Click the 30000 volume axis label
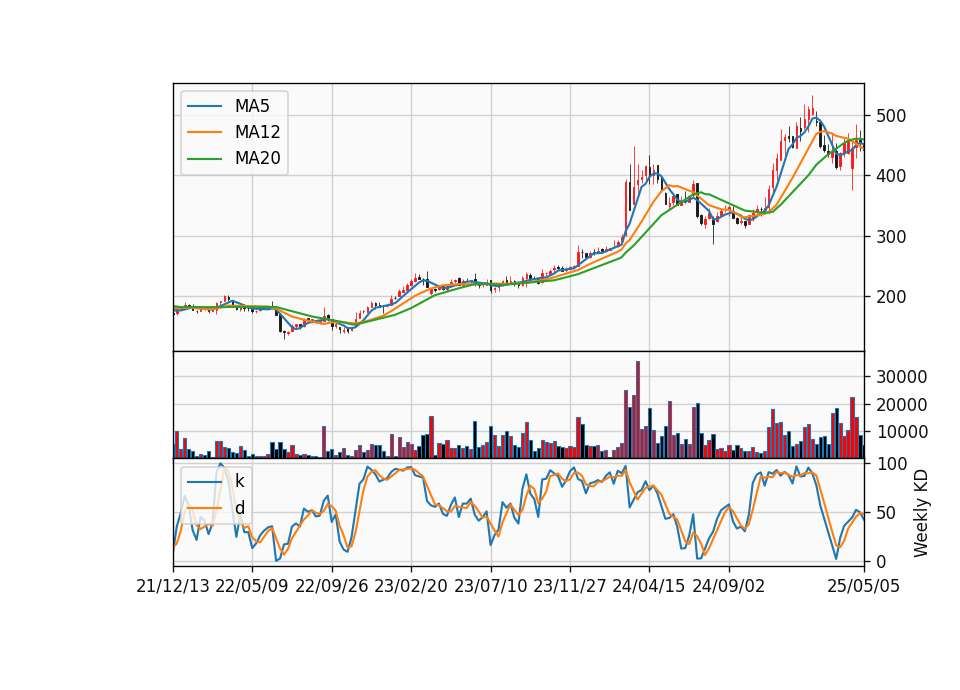Screen dimensions: 960x690 [901, 377]
